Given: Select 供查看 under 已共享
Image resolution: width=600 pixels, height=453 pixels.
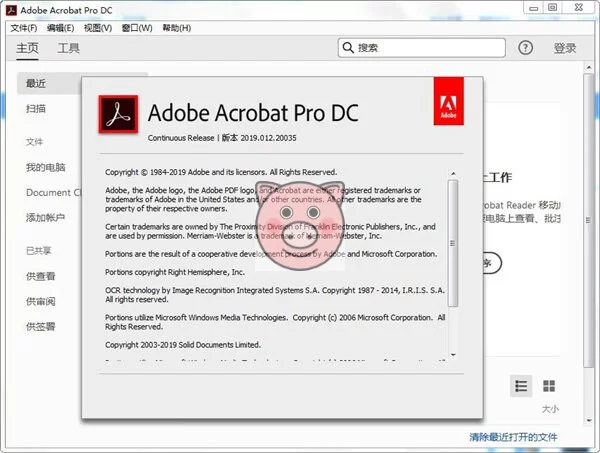Looking at the screenshot, I should pos(41,276).
